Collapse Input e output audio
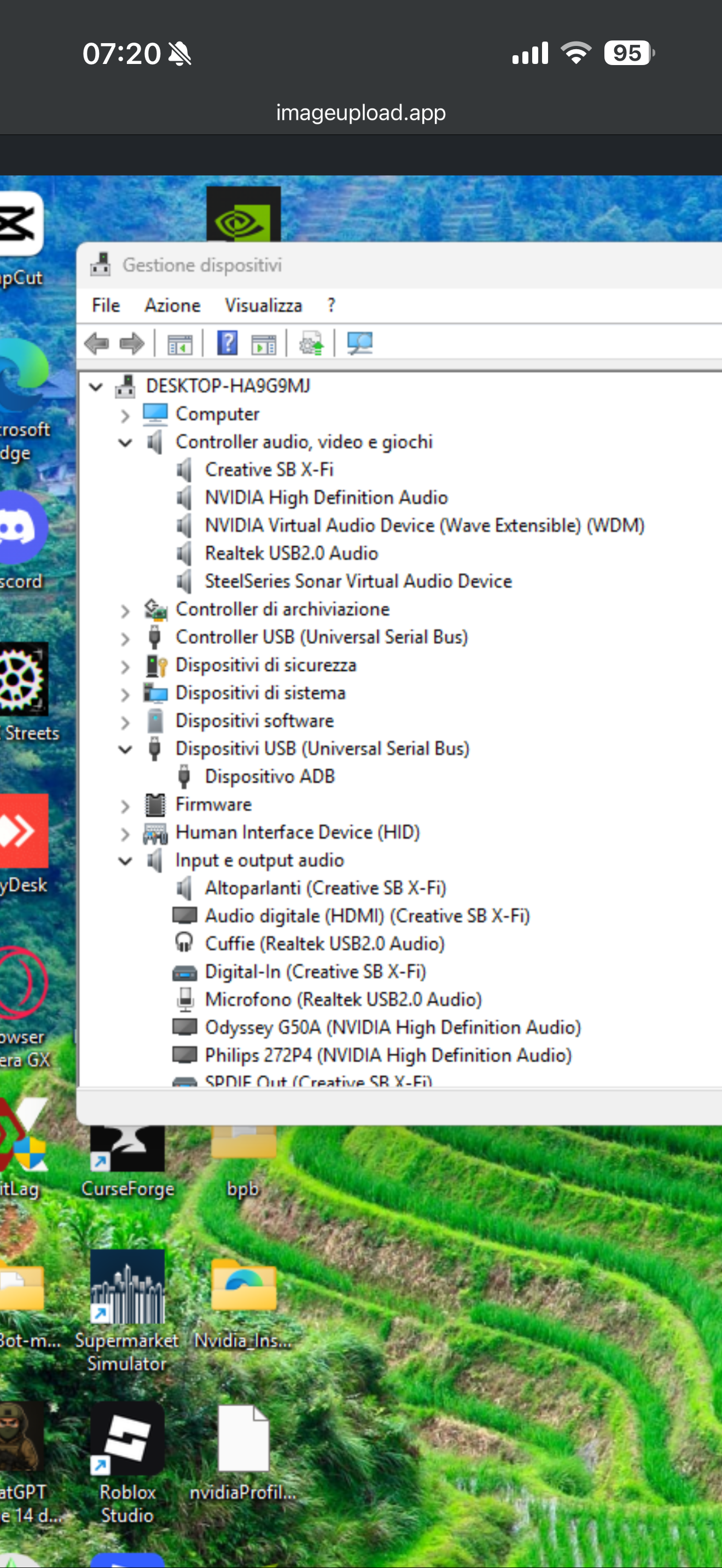The height and width of the screenshot is (1568, 722). pyautogui.click(x=125, y=861)
